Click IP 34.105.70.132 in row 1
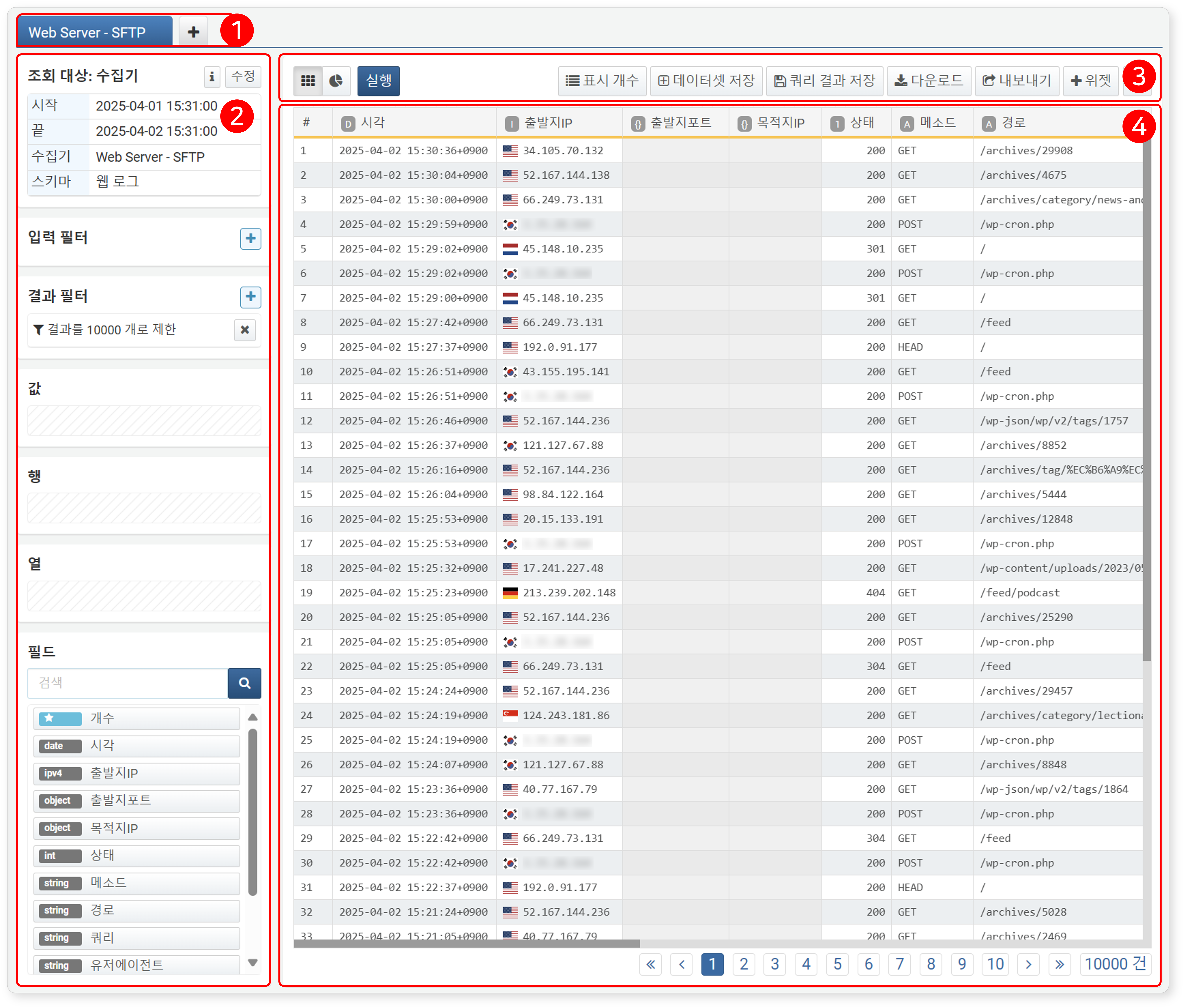 [563, 151]
